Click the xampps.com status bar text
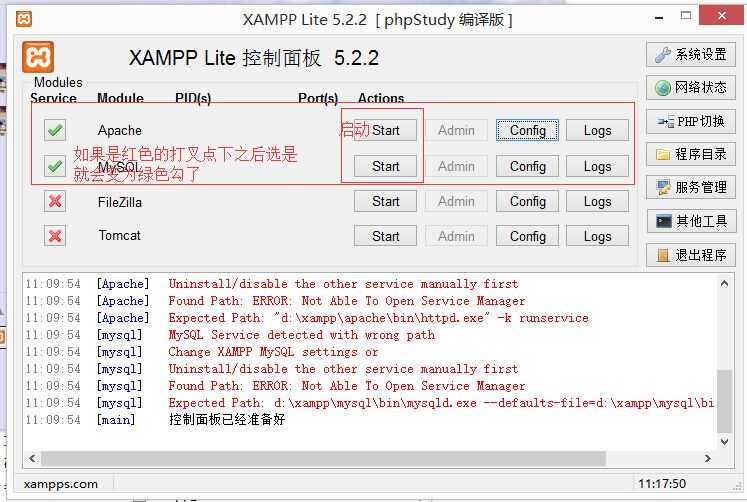Screen dimensions: 747x502 tap(61, 484)
